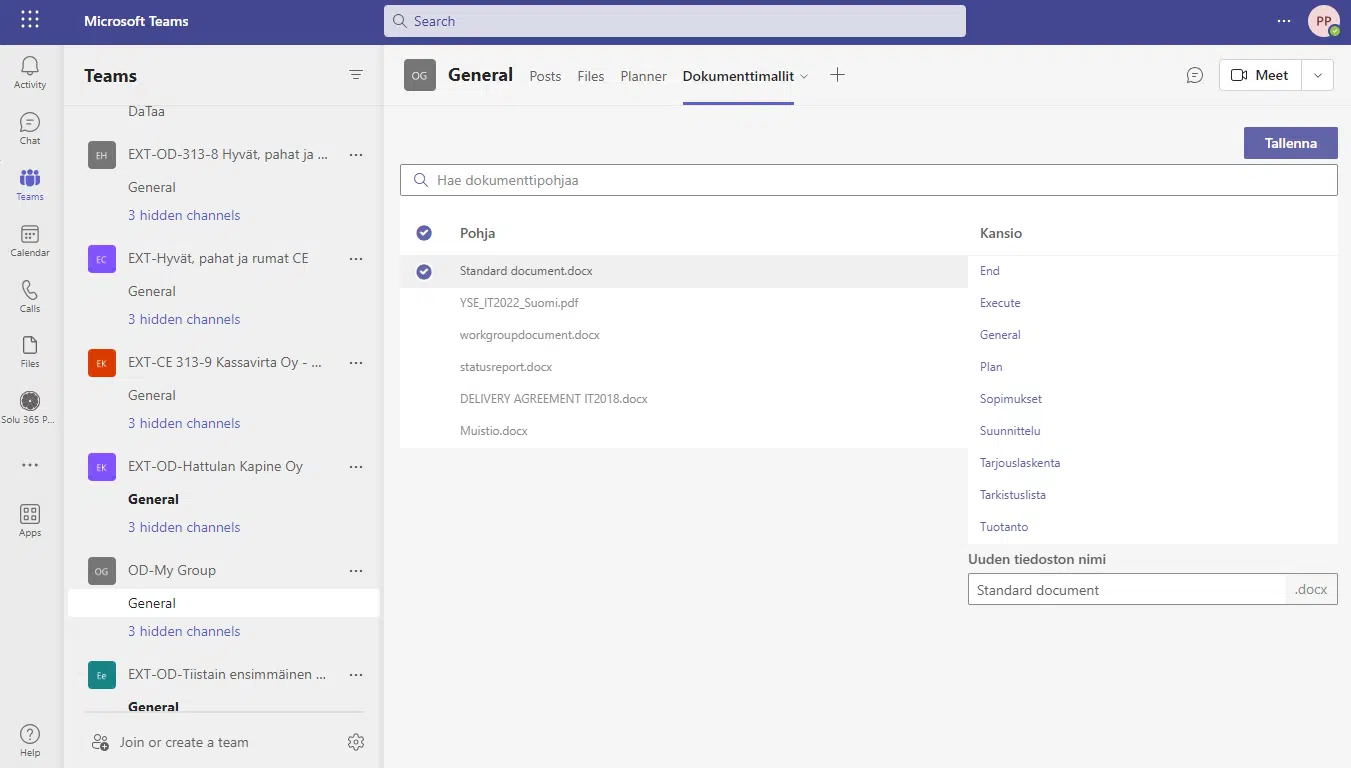The height and width of the screenshot is (768, 1351).
Task: Select the Teams icon in the rail
Action: coord(30,184)
